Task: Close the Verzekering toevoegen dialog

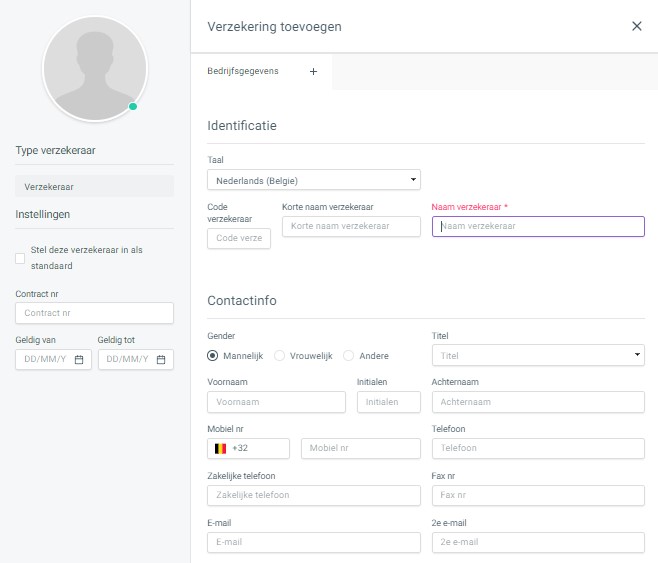Action: (x=636, y=26)
